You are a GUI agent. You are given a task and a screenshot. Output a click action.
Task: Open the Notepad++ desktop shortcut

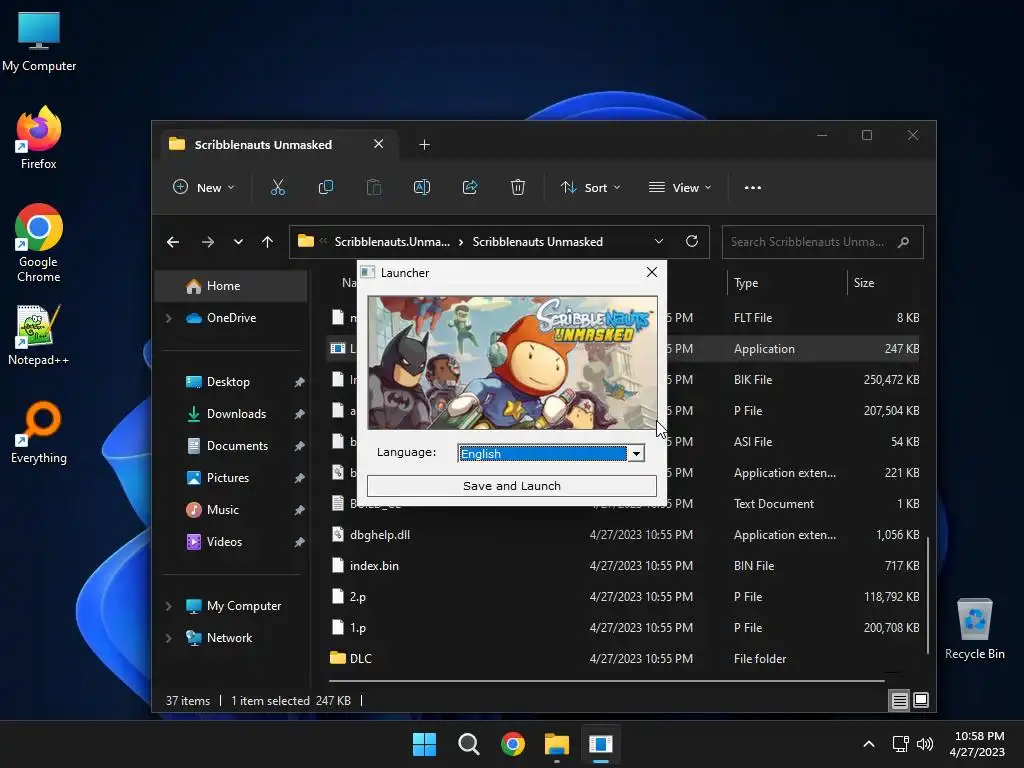[39, 334]
